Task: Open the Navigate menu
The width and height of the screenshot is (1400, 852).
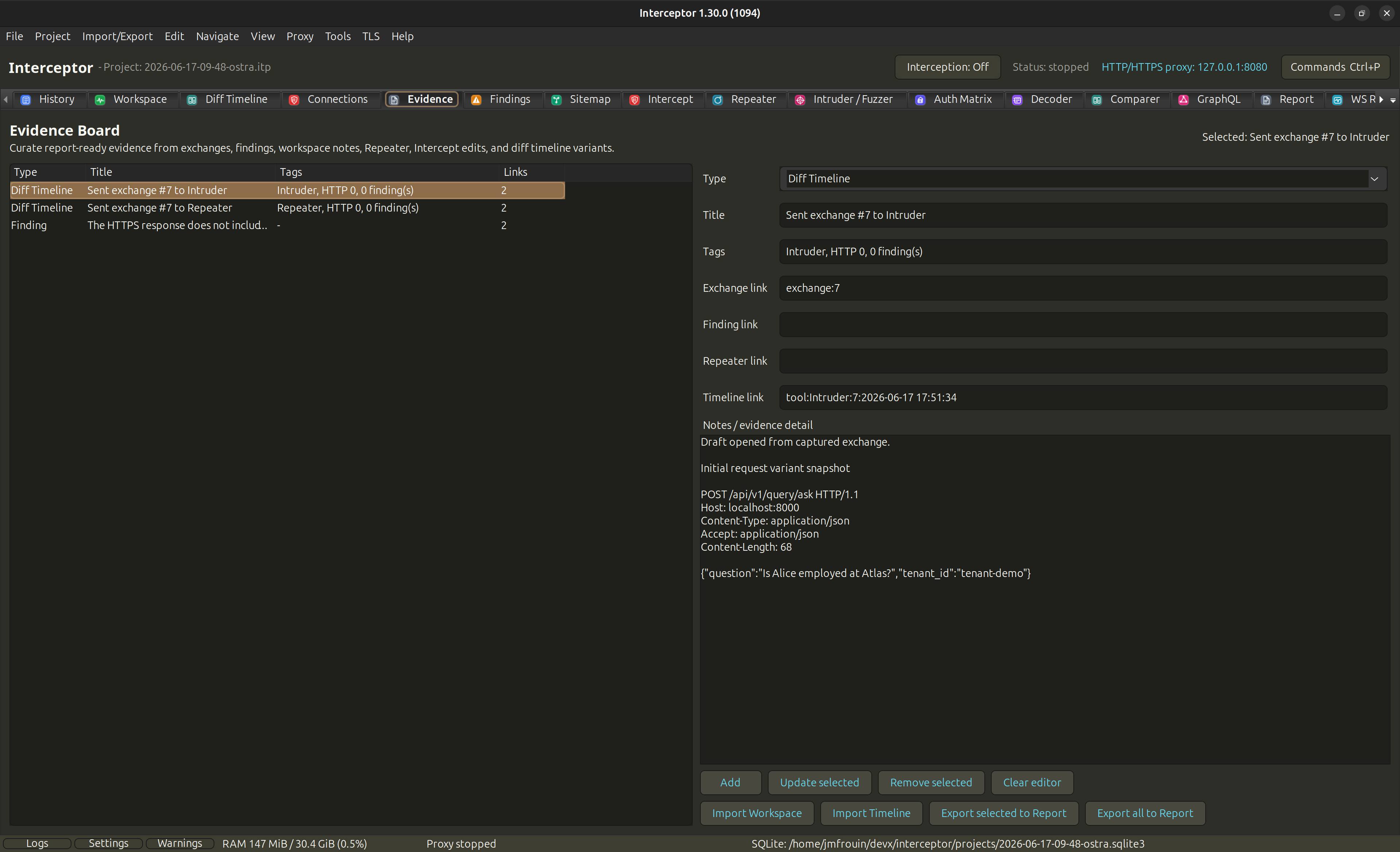Action: [217, 36]
